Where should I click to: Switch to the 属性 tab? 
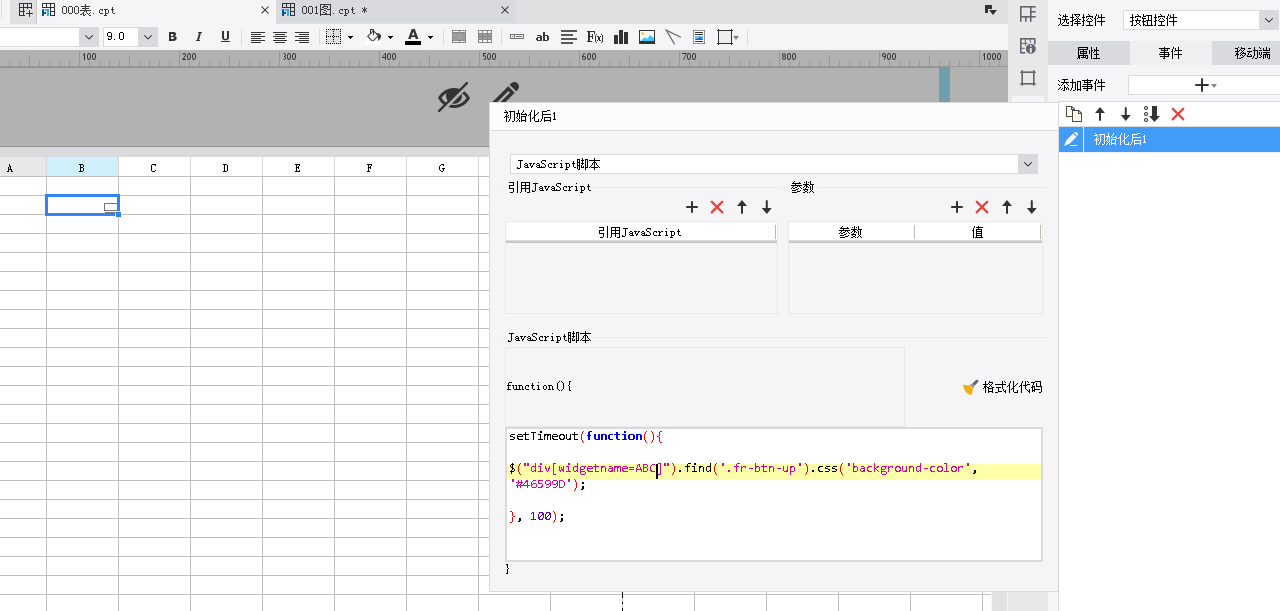(1088, 53)
